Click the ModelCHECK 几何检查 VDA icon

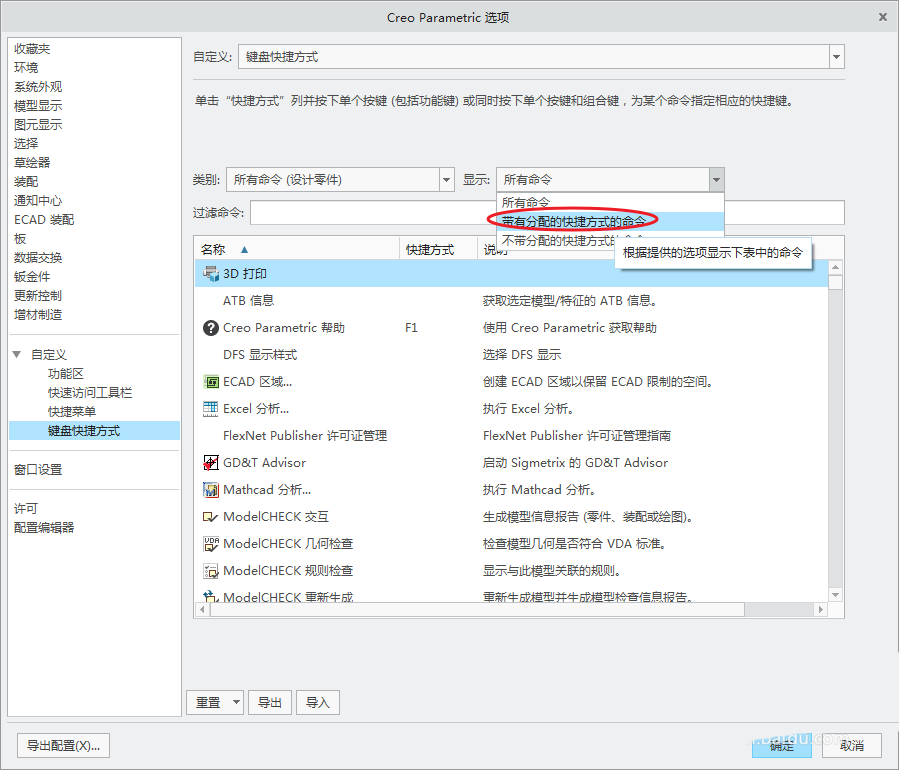(210, 544)
